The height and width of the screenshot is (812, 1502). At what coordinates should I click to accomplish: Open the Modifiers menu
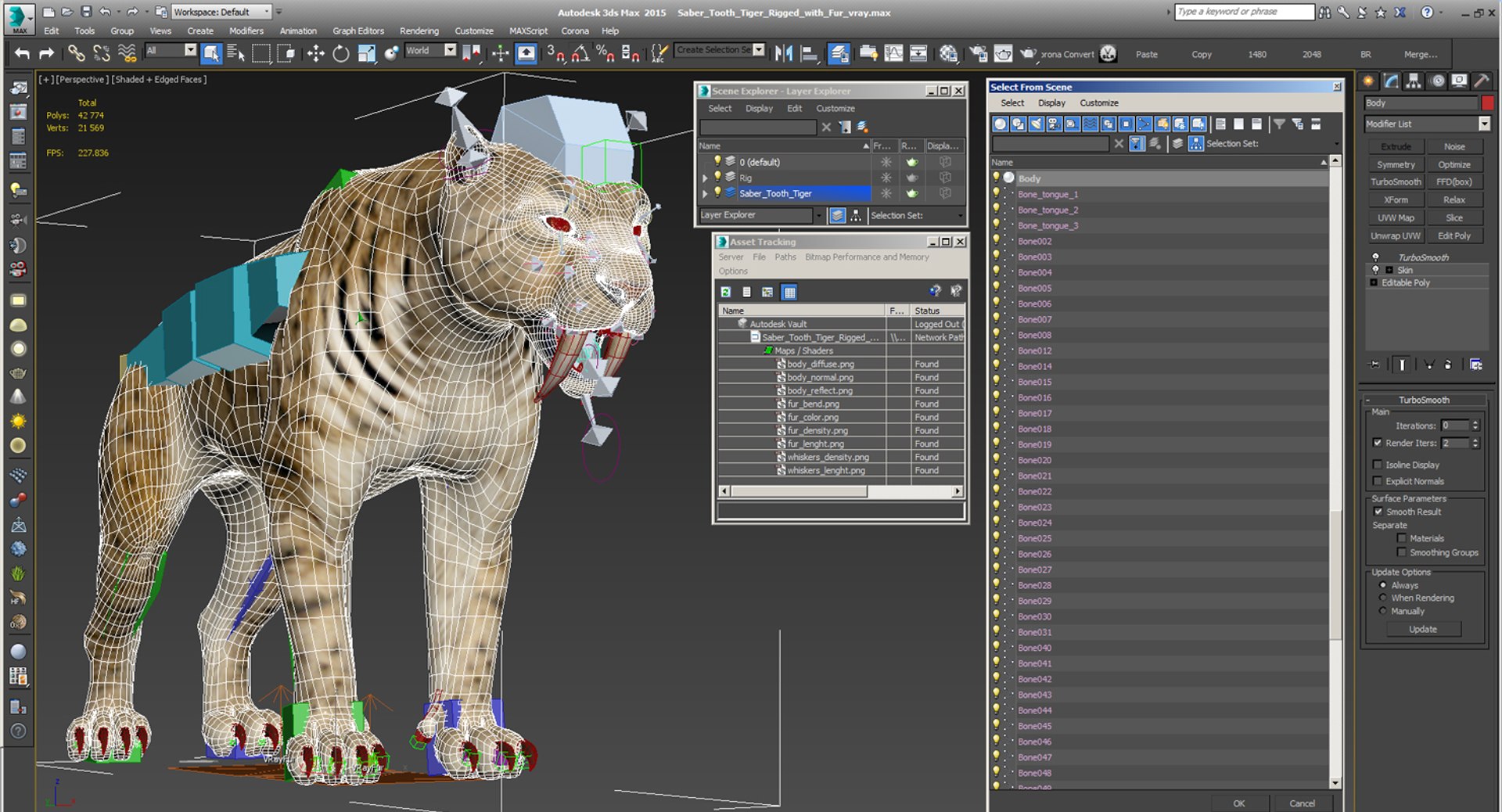[x=246, y=31]
